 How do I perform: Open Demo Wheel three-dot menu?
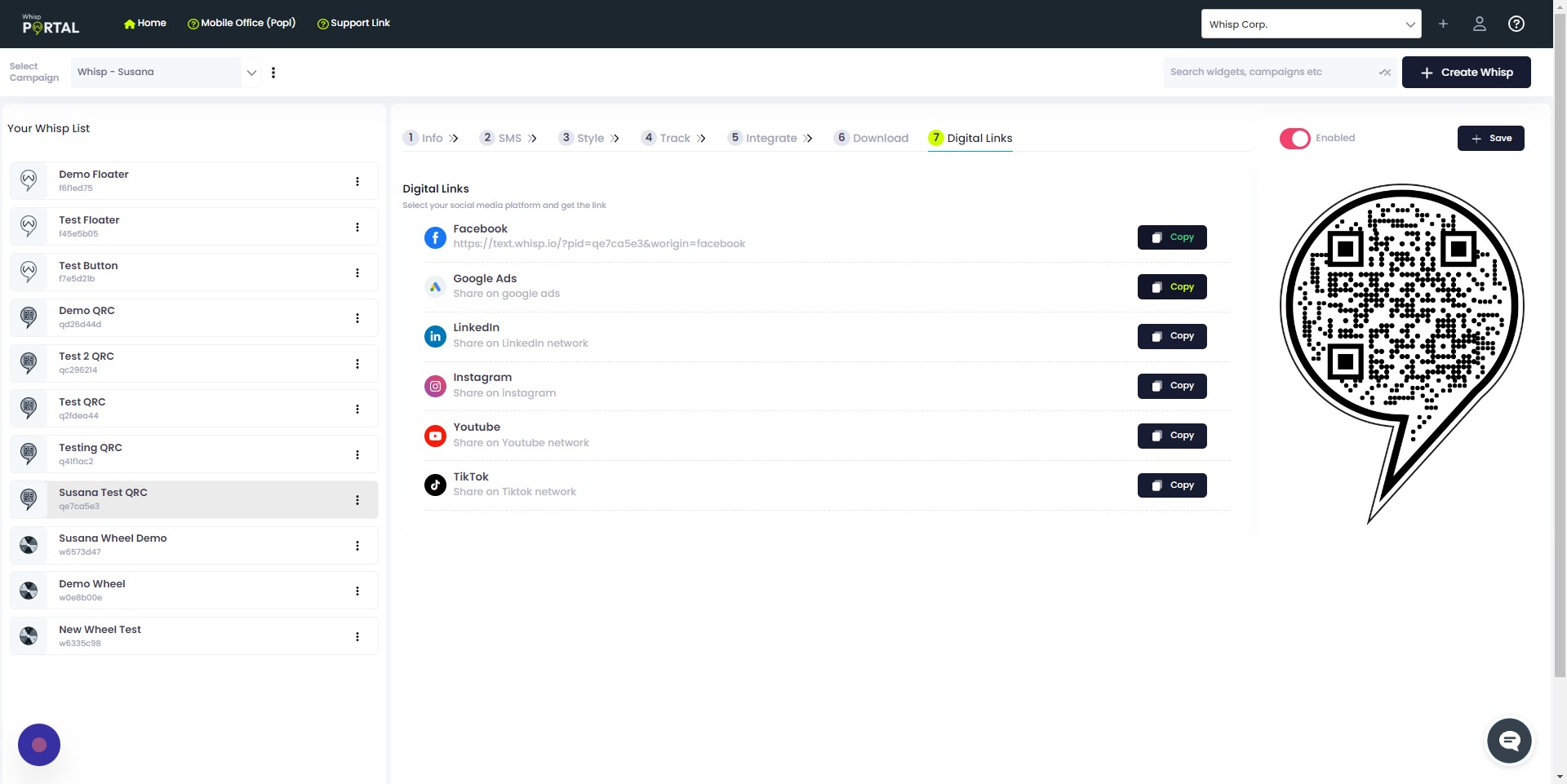(x=357, y=591)
